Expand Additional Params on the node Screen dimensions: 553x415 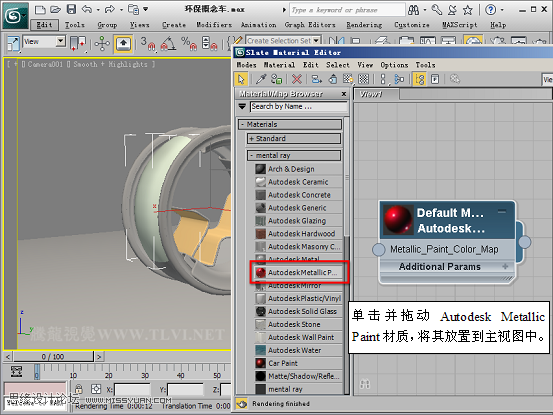click(x=505, y=267)
